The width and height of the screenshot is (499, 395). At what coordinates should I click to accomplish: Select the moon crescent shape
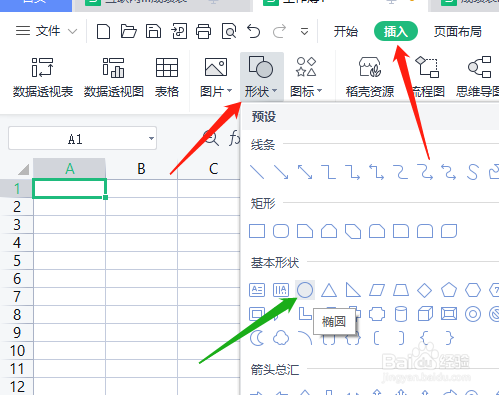coord(257,338)
